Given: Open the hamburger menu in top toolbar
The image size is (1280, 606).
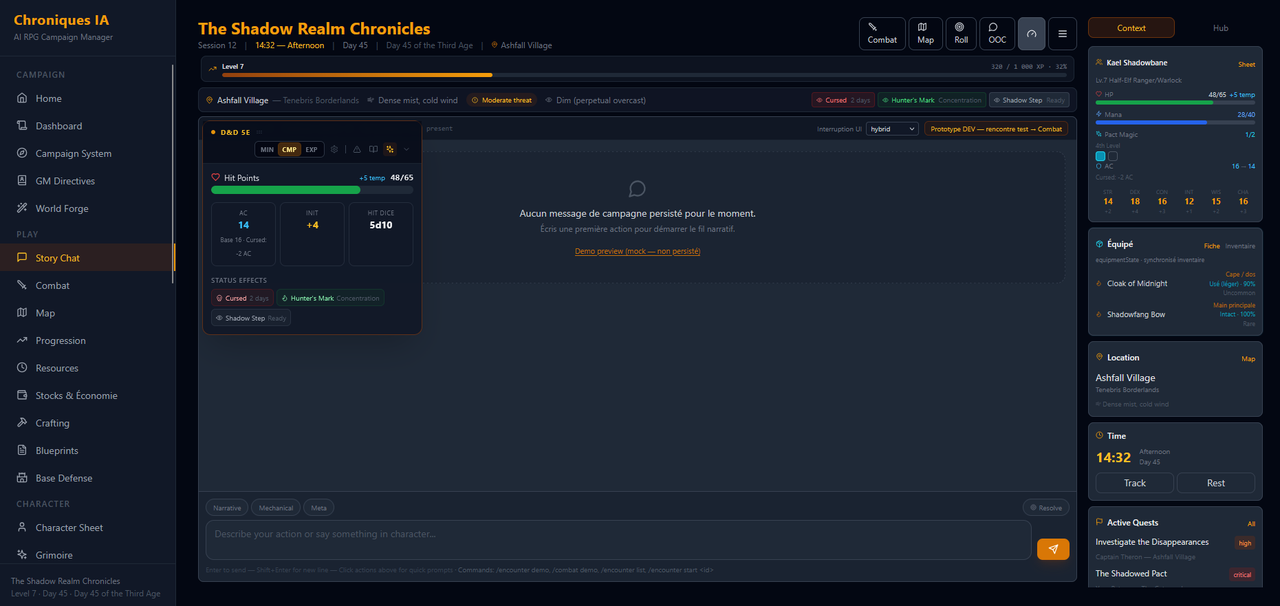Looking at the screenshot, I should click(x=1062, y=33).
